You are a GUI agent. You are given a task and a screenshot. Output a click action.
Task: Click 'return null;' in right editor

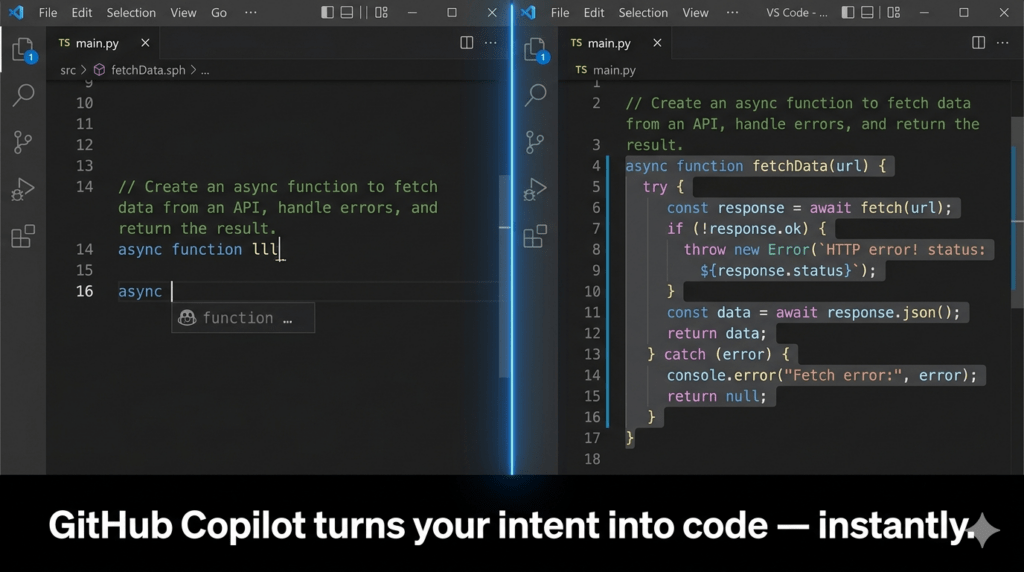coord(716,396)
